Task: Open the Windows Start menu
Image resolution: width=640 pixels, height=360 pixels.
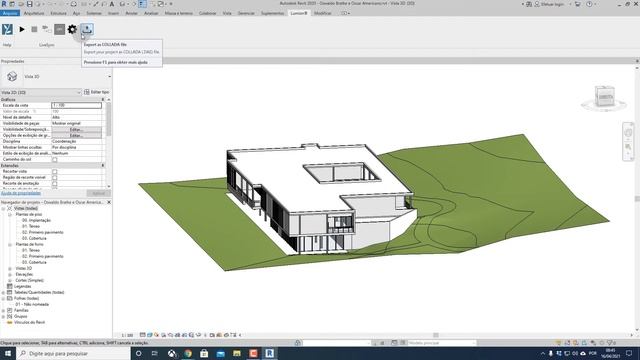Action: (8, 353)
